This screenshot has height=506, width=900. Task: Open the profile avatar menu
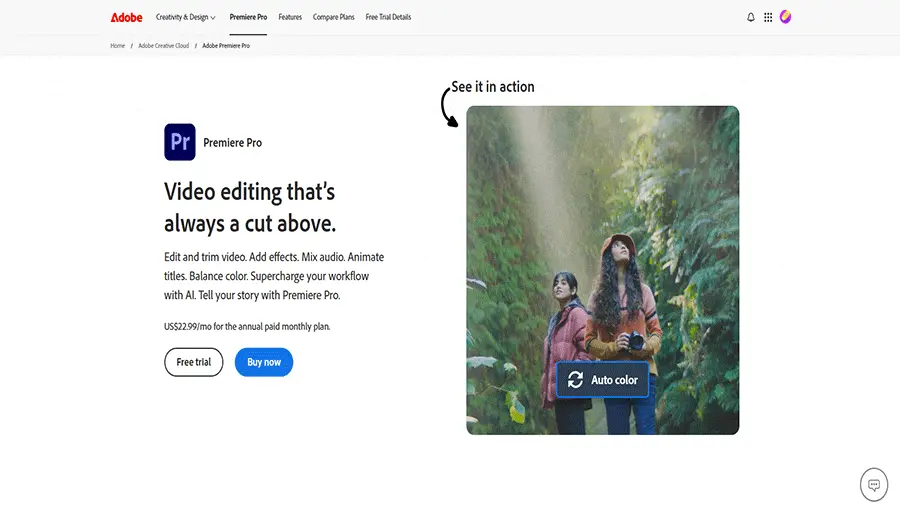tap(785, 17)
